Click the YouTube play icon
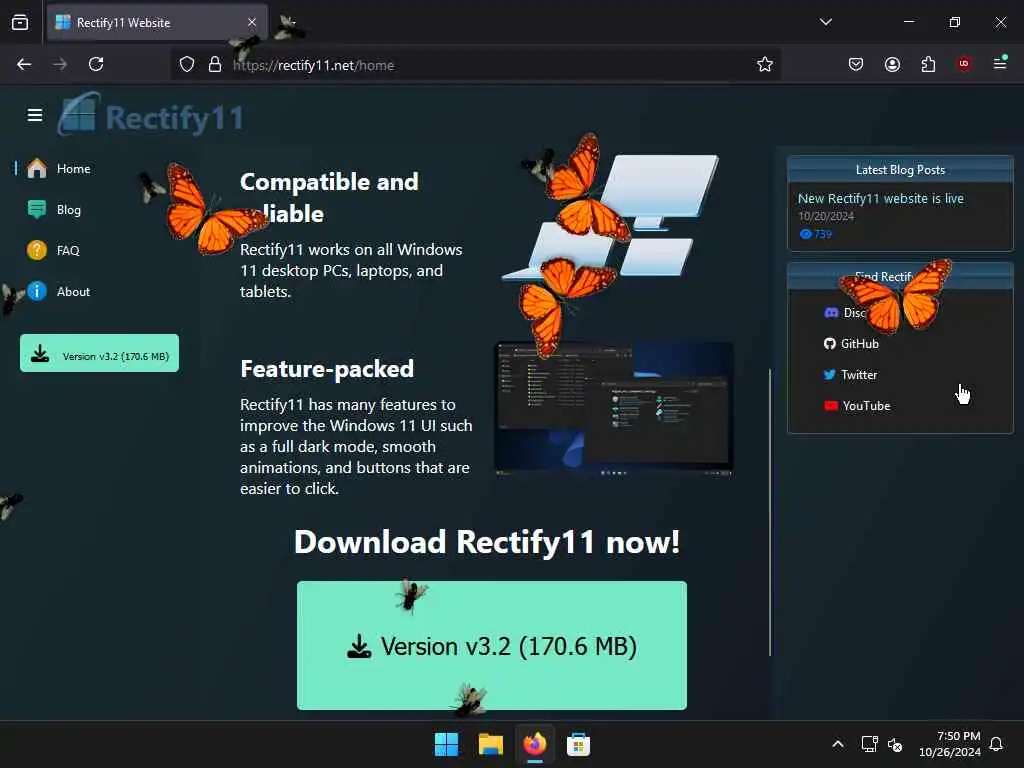Screen dimensions: 1024x768 tap(831, 406)
